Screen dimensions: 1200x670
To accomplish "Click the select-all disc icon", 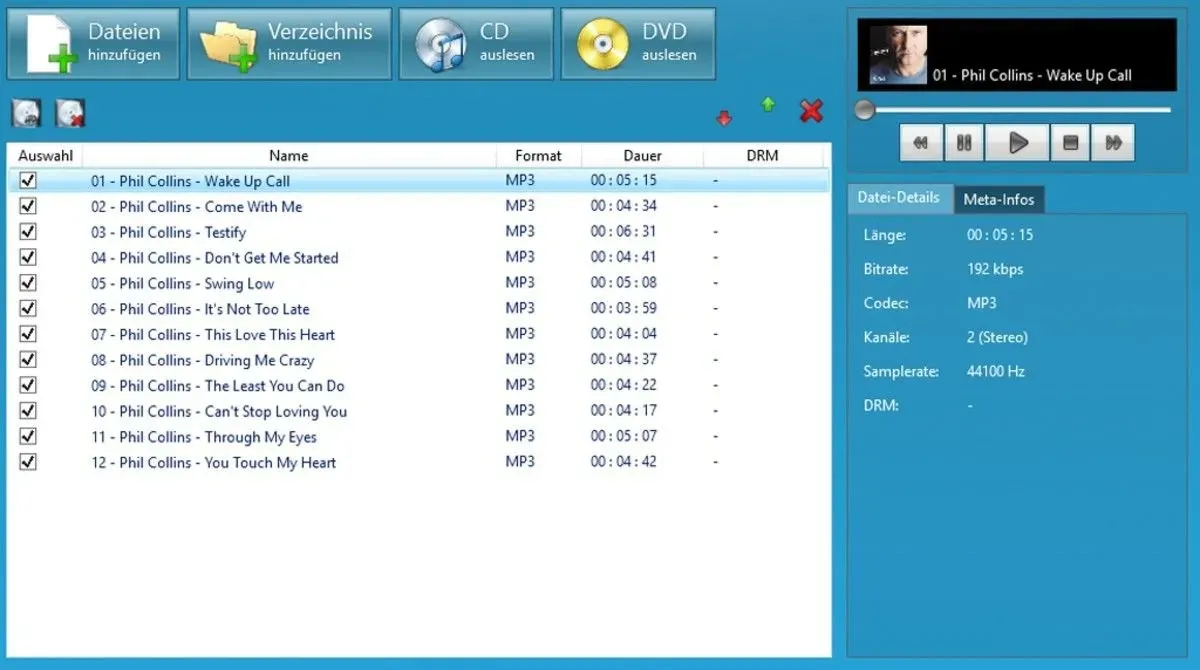I will [x=26, y=113].
